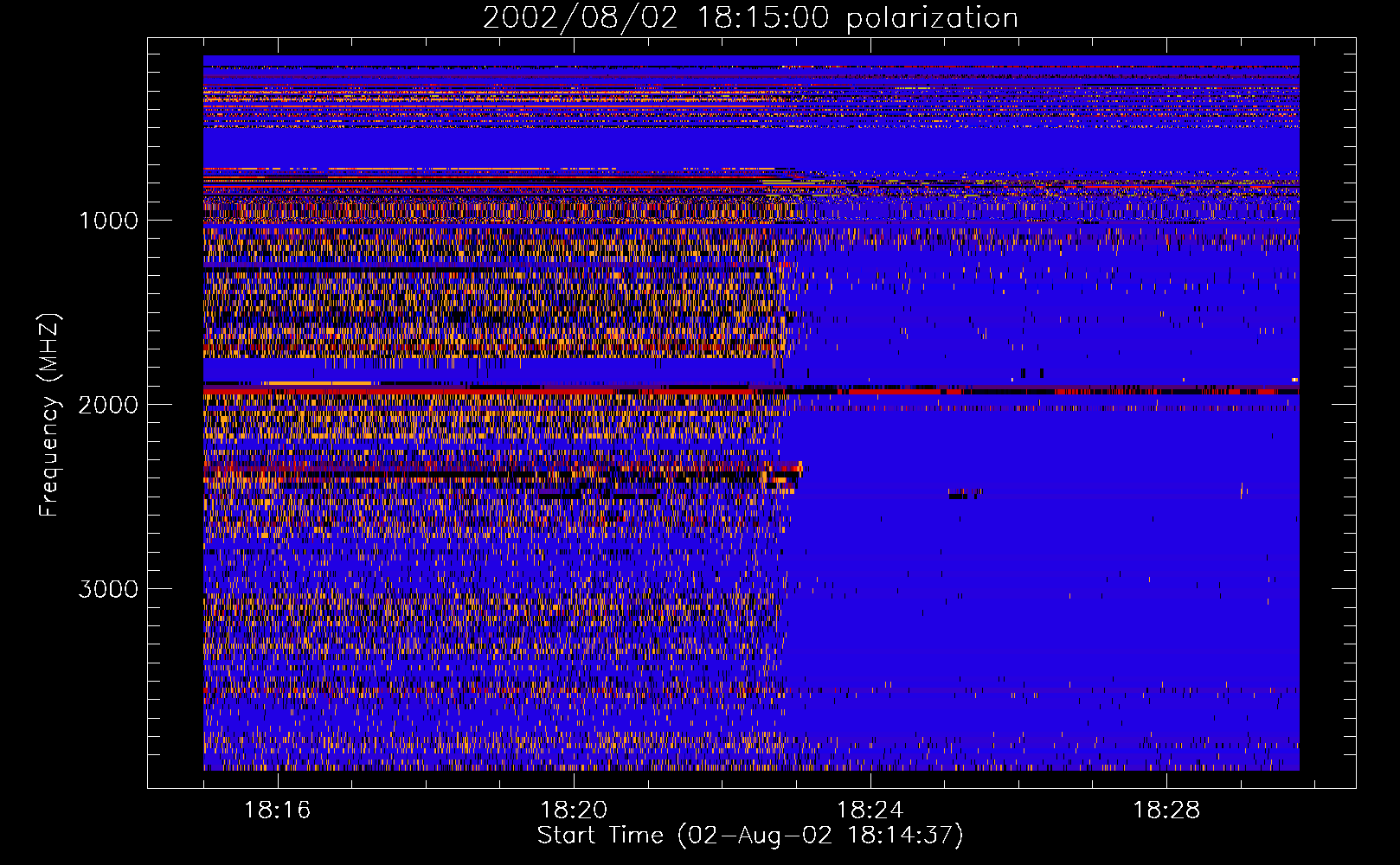The image size is (1400, 865).
Task: Click the 18:16 time axis label
Action: click(277, 811)
